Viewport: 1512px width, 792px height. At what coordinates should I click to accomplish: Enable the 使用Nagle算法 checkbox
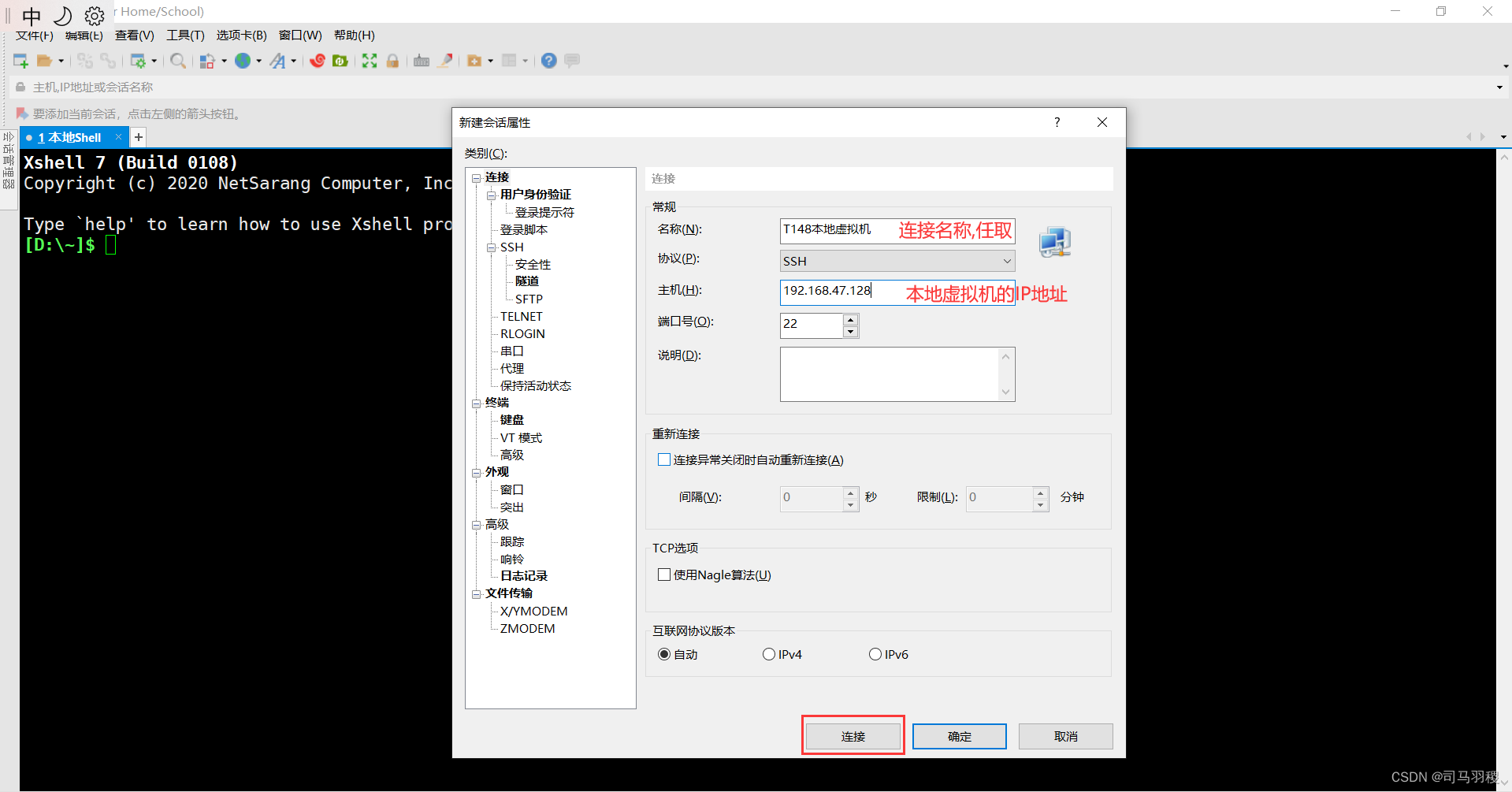(x=664, y=574)
